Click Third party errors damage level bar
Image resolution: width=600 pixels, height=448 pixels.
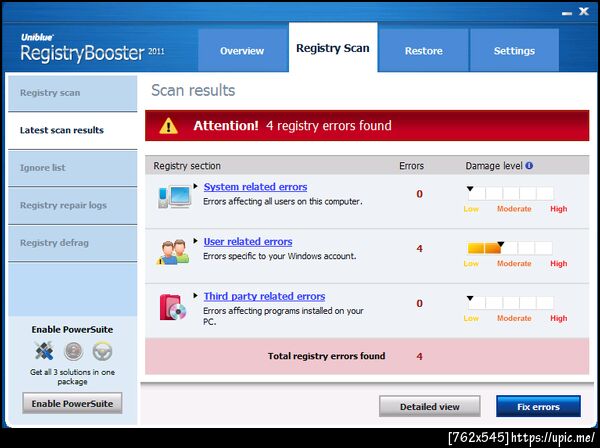[510, 303]
